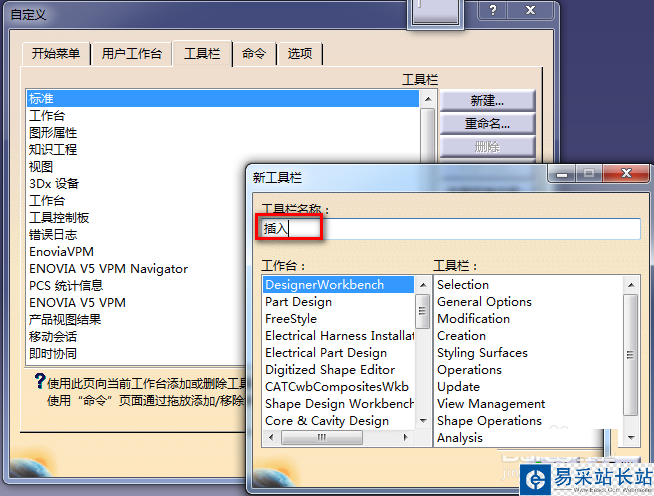Close the 自定义 dialog with X

coord(530,10)
